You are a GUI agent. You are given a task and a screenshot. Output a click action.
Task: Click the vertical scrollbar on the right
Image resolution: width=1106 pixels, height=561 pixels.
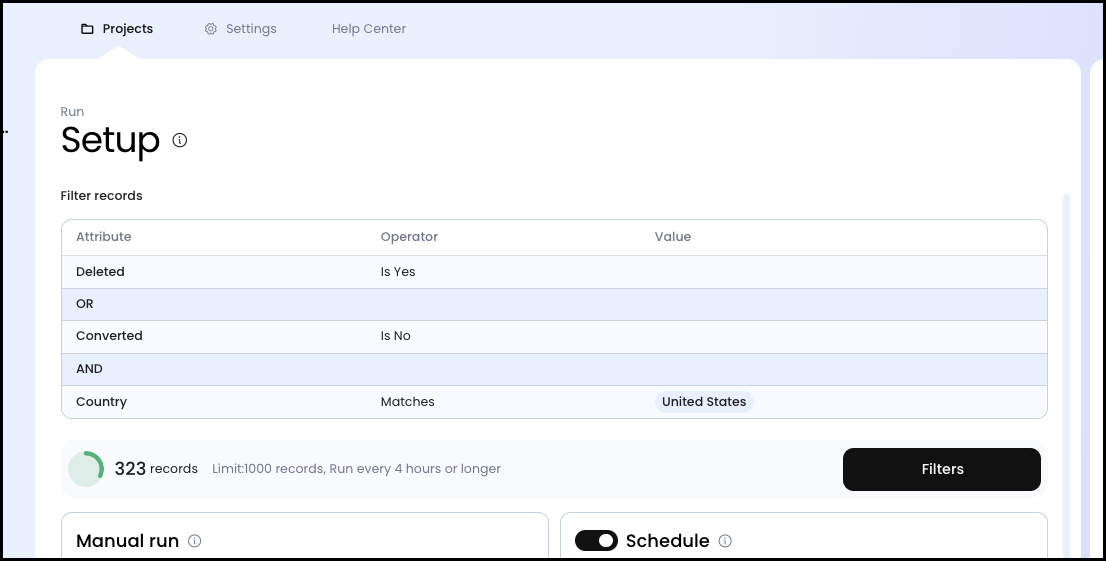pos(1066,374)
